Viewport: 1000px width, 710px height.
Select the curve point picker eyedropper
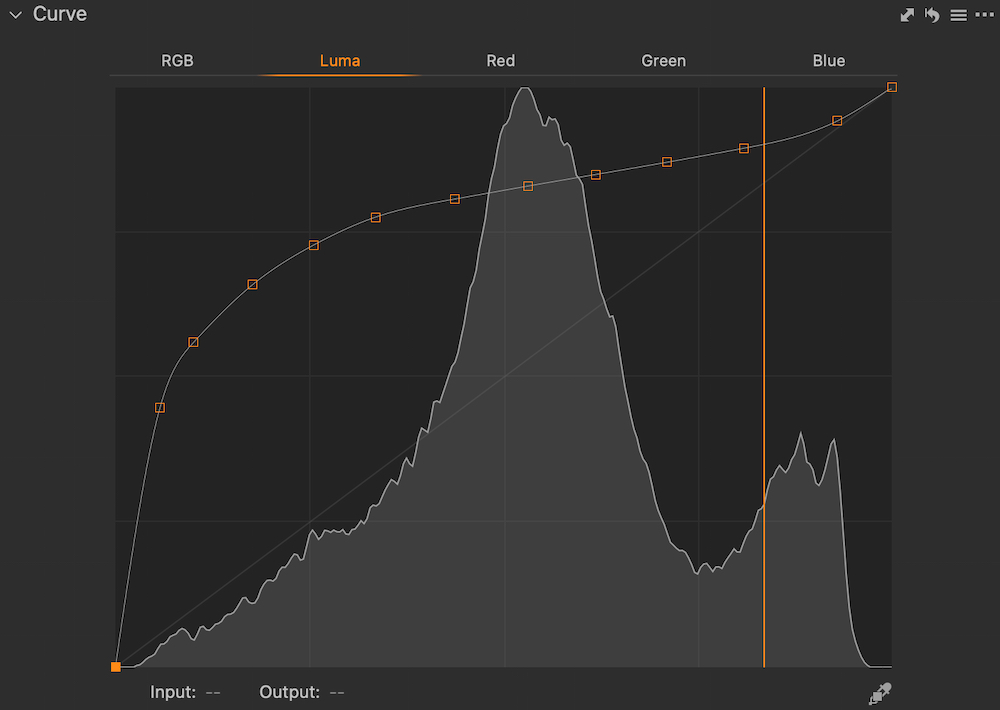(880, 692)
